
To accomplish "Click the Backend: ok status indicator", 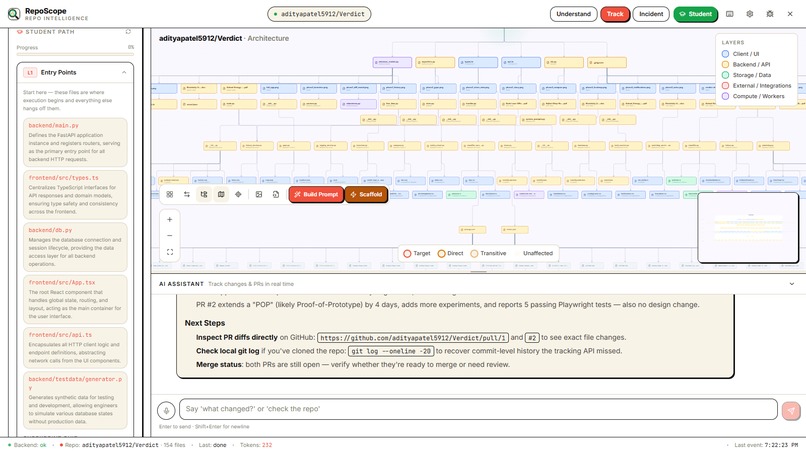I will (x=27, y=445).
